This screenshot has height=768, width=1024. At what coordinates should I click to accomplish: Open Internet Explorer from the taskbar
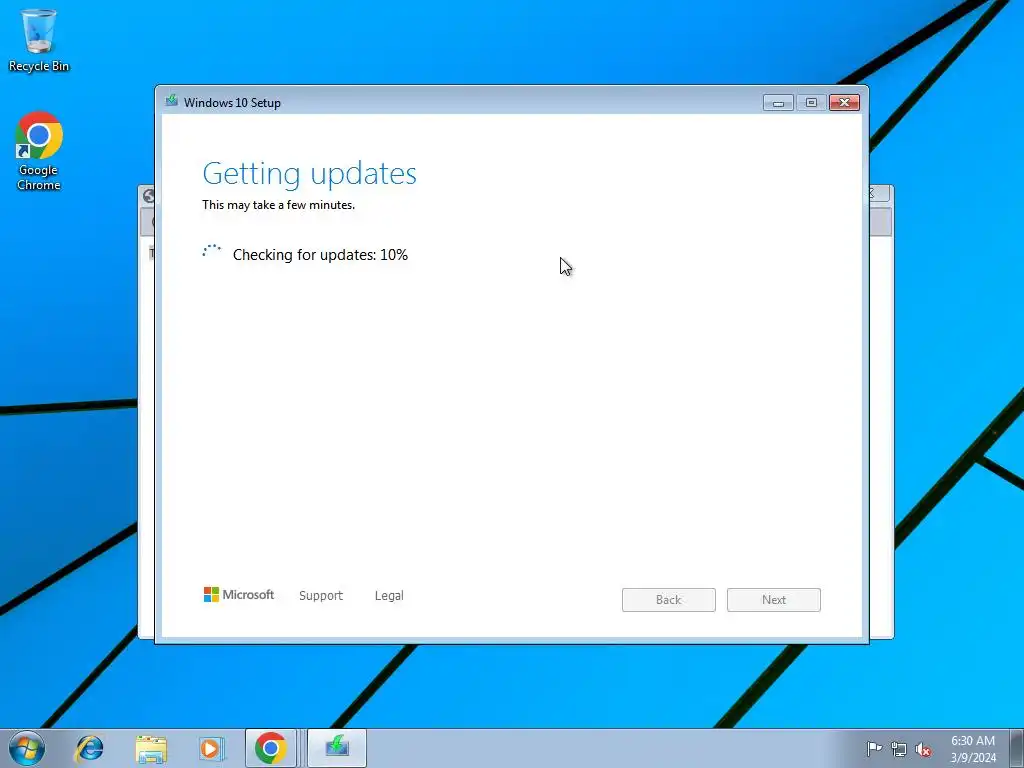tap(89, 748)
